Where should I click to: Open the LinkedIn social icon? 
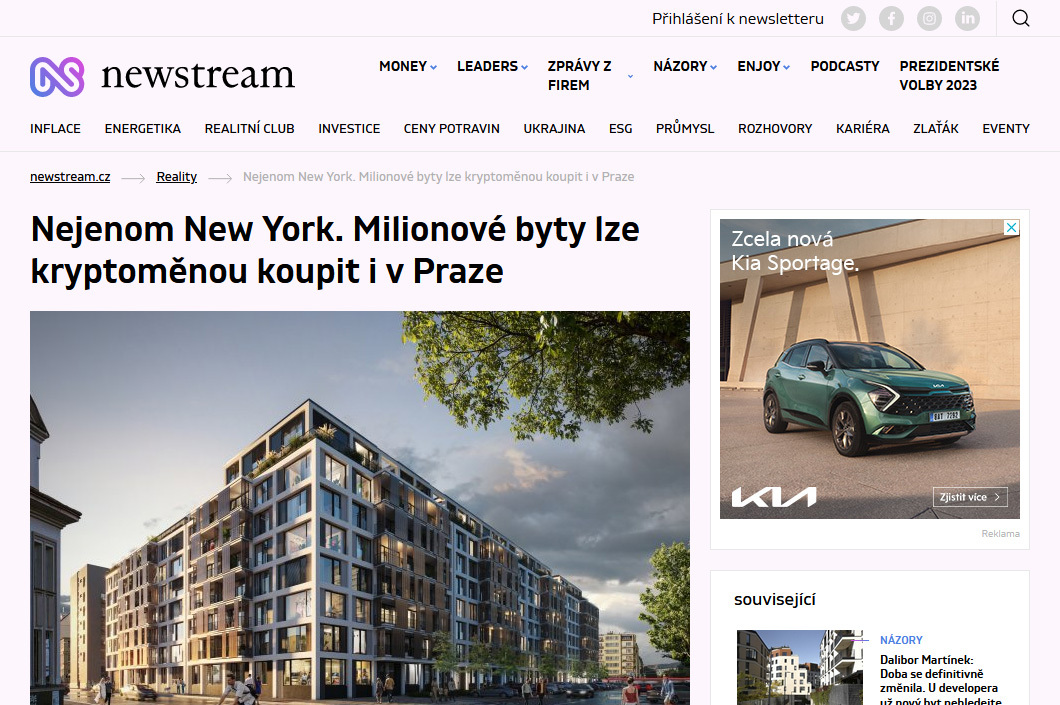[x=967, y=18]
